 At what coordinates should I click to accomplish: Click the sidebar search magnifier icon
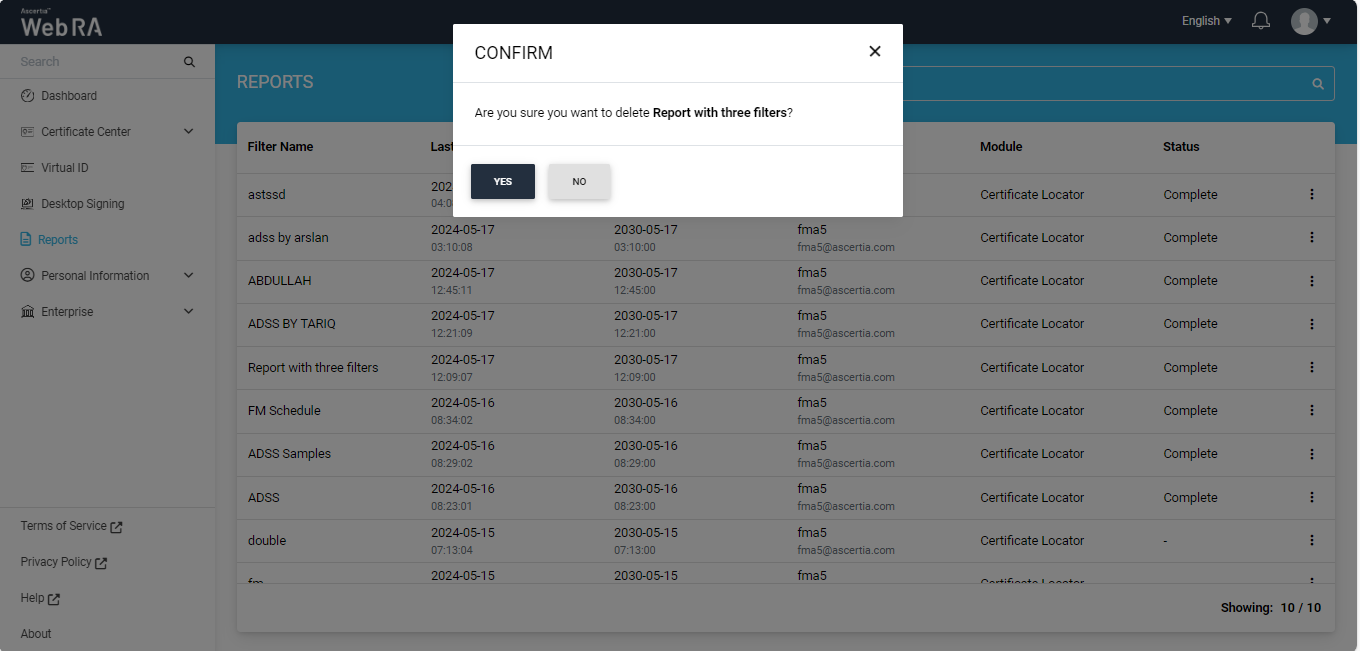pos(189,62)
